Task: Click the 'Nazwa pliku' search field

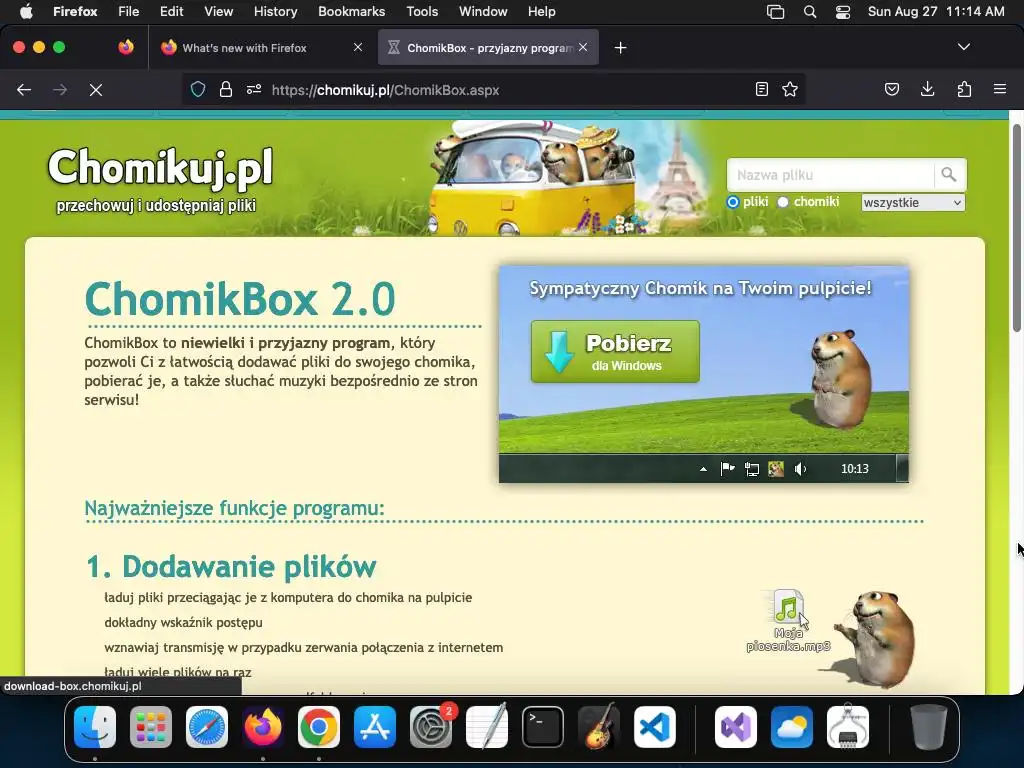Action: point(831,174)
